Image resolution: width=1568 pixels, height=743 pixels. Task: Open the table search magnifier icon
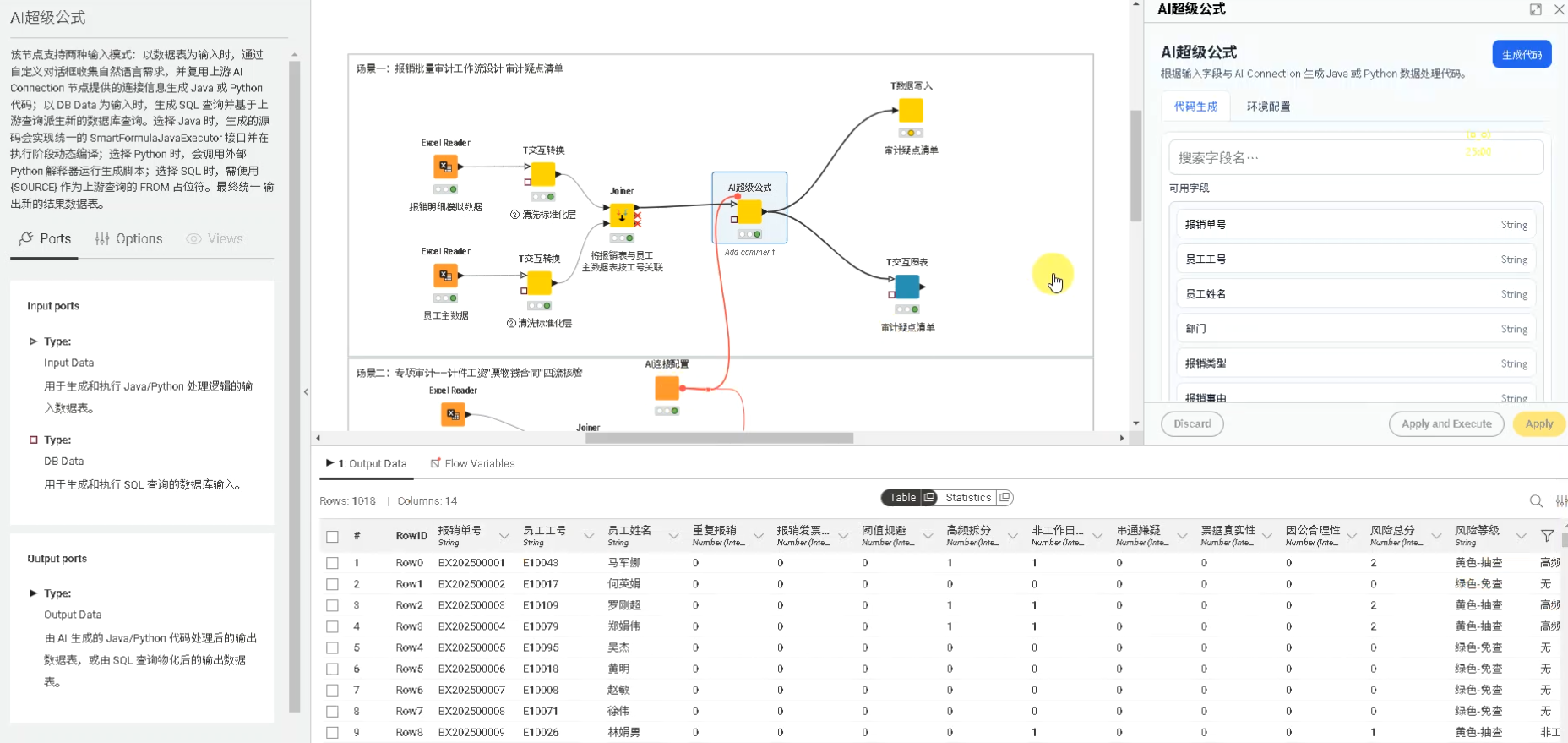1536,501
